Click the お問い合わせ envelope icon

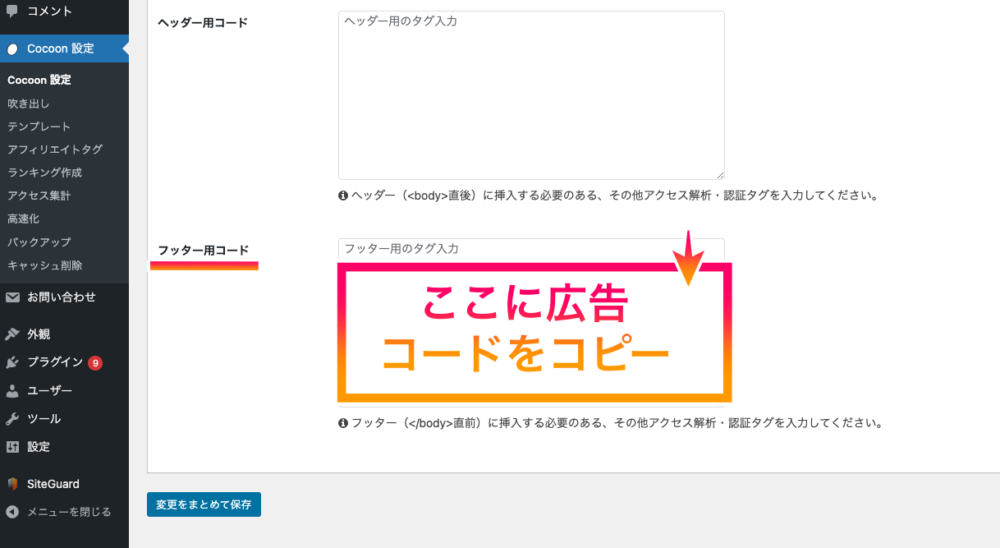point(12,297)
